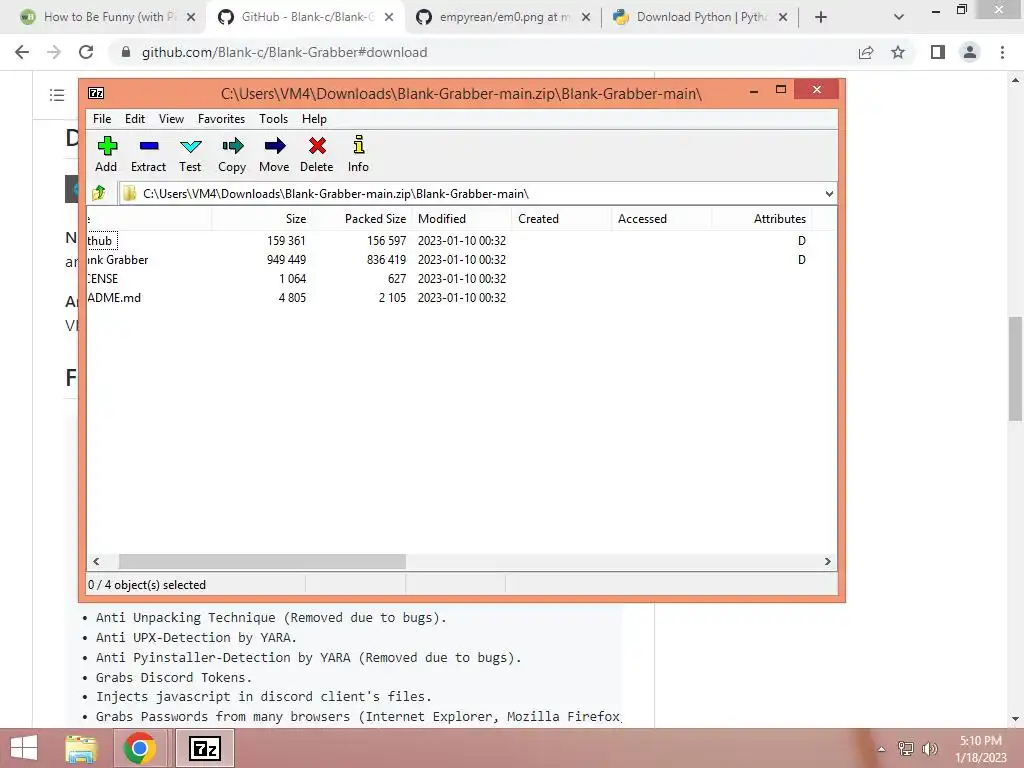Switch to the empyrean/em0.png tab
Viewport: 1024px width, 768px height.
point(504,17)
